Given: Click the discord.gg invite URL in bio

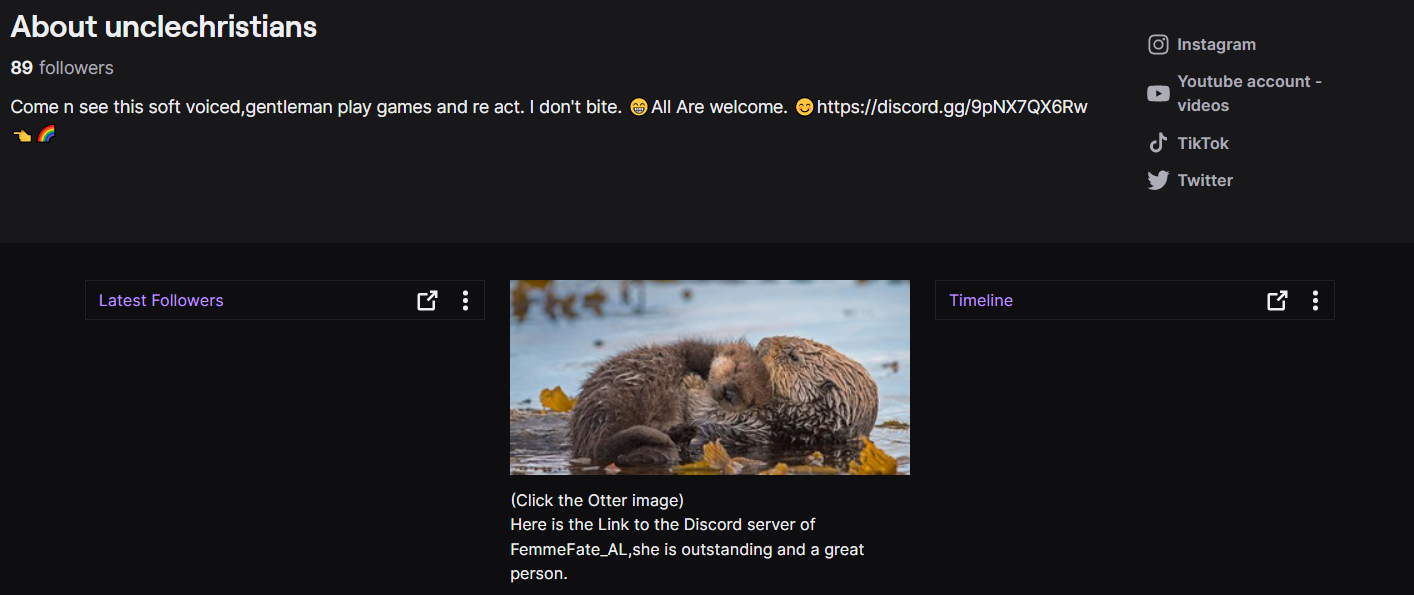Looking at the screenshot, I should tap(952, 106).
